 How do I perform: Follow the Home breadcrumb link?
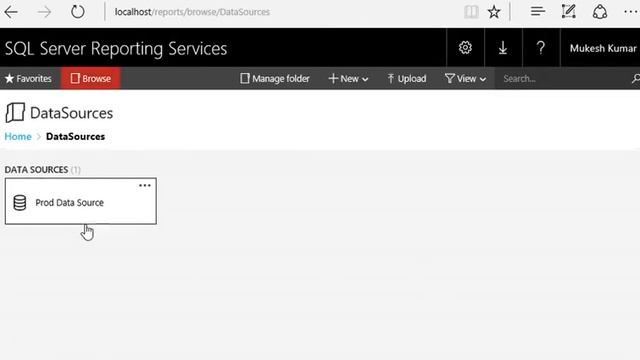[18, 136]
